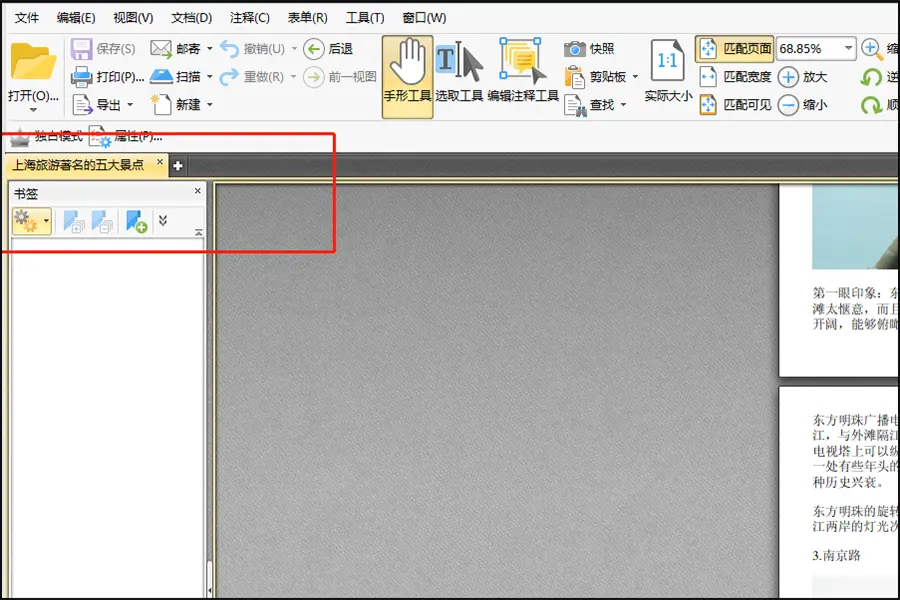Click the 实际大小 1:1 icon
This screenshot has width=900, height=600.
tap(668, 61)
